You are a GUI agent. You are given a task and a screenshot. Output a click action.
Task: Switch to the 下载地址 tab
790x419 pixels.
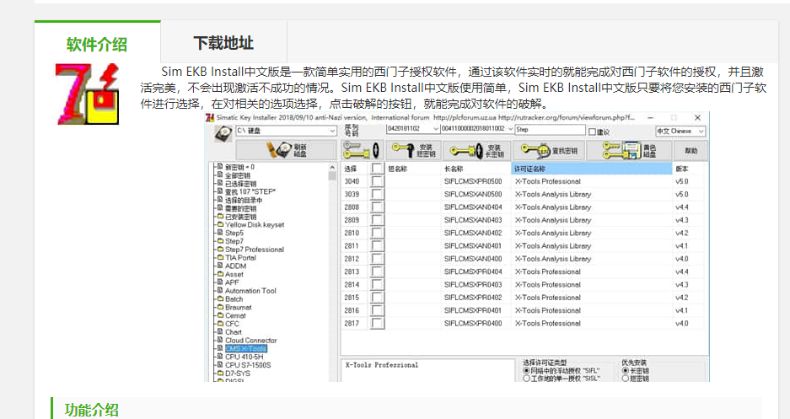pyautogui.click(x=224, y=43)
